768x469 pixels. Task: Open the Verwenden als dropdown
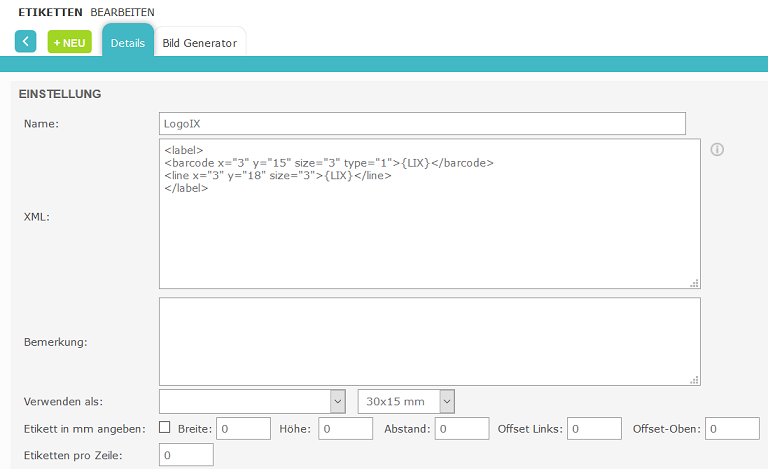252,401
